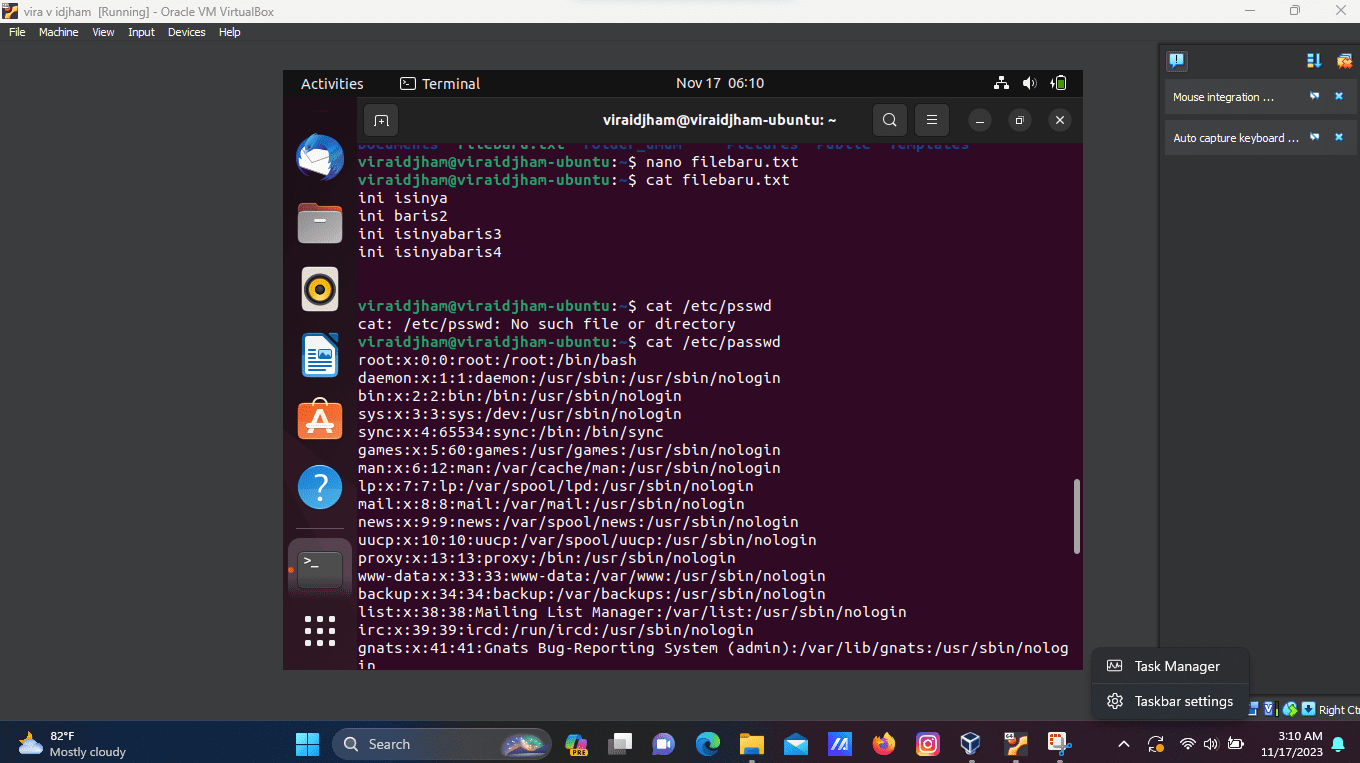Click the Auto capture keyboard notification text
Viewport: 1360px width, 763px height.
(x=1236, y=138)
